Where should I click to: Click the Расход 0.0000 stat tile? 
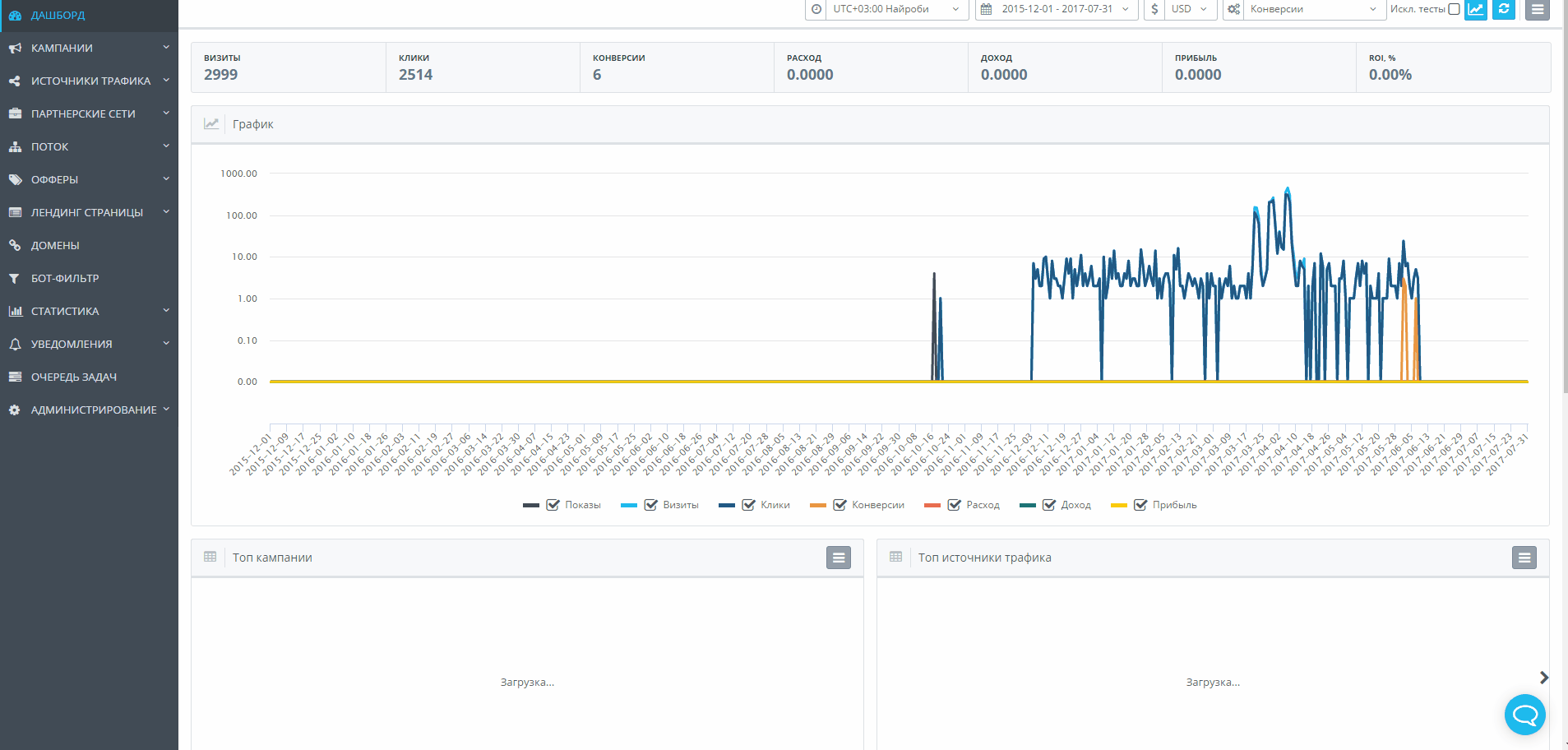tap(871, 67)
